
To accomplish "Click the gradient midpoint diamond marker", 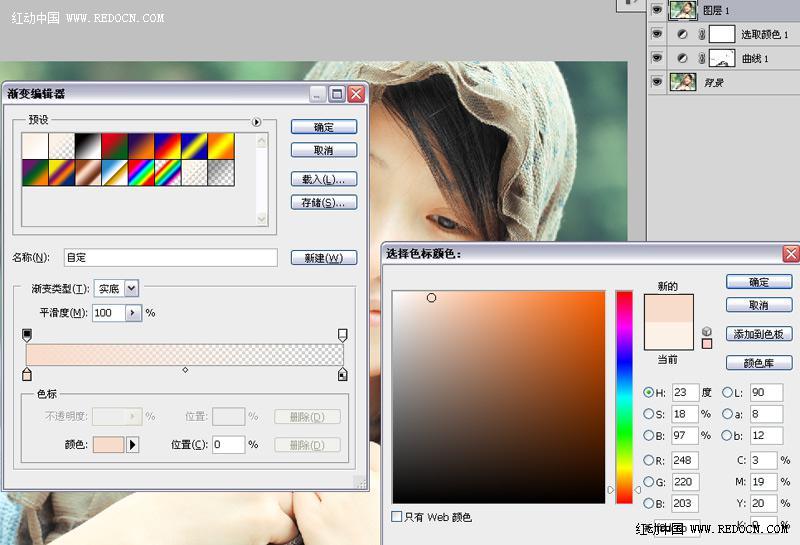I will 185,369.
